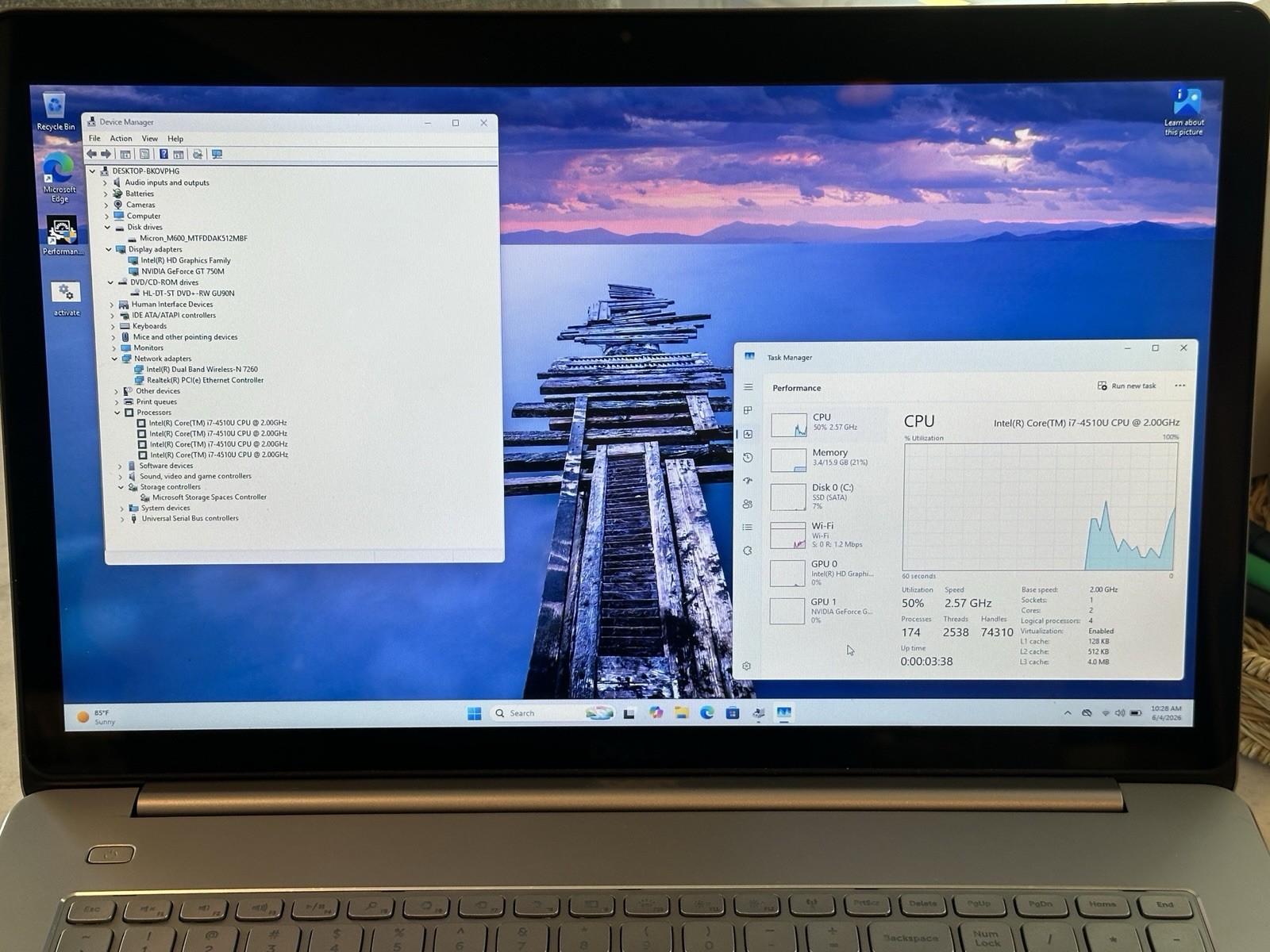This screenshot has width=1270, height=952.
Task: Expand the Batteries category
Action: click(106, 194)
